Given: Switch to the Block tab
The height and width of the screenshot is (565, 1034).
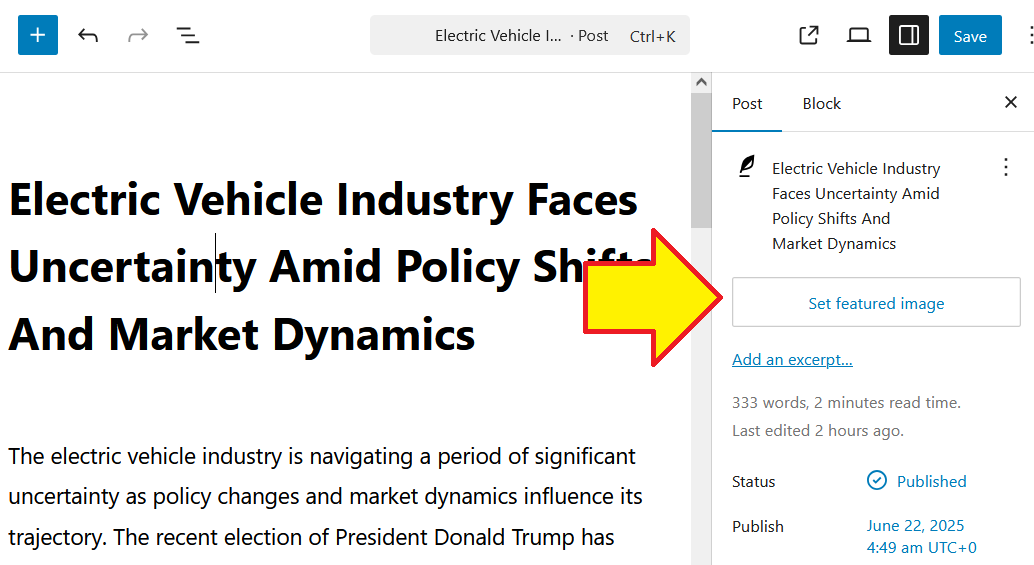Looking at the screenshot, I should [x=822, y=104].
